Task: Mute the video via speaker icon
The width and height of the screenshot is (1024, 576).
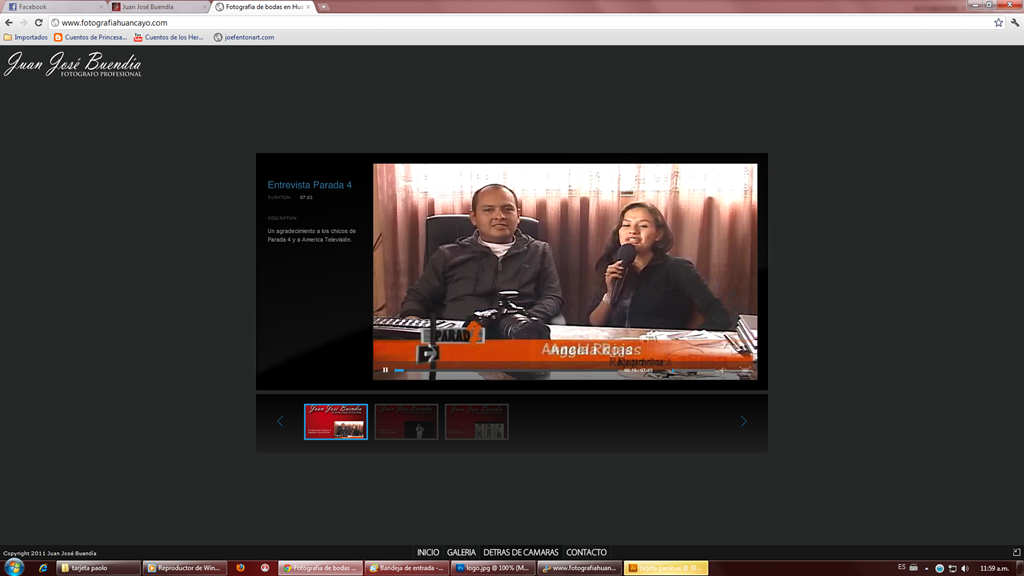Action: 722,370
